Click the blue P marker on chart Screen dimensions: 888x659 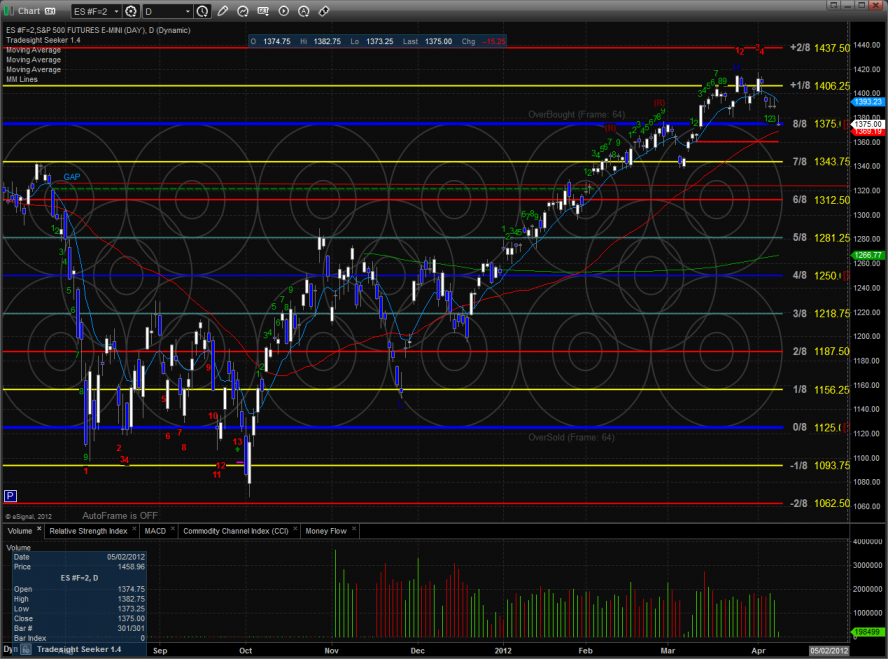11,495
